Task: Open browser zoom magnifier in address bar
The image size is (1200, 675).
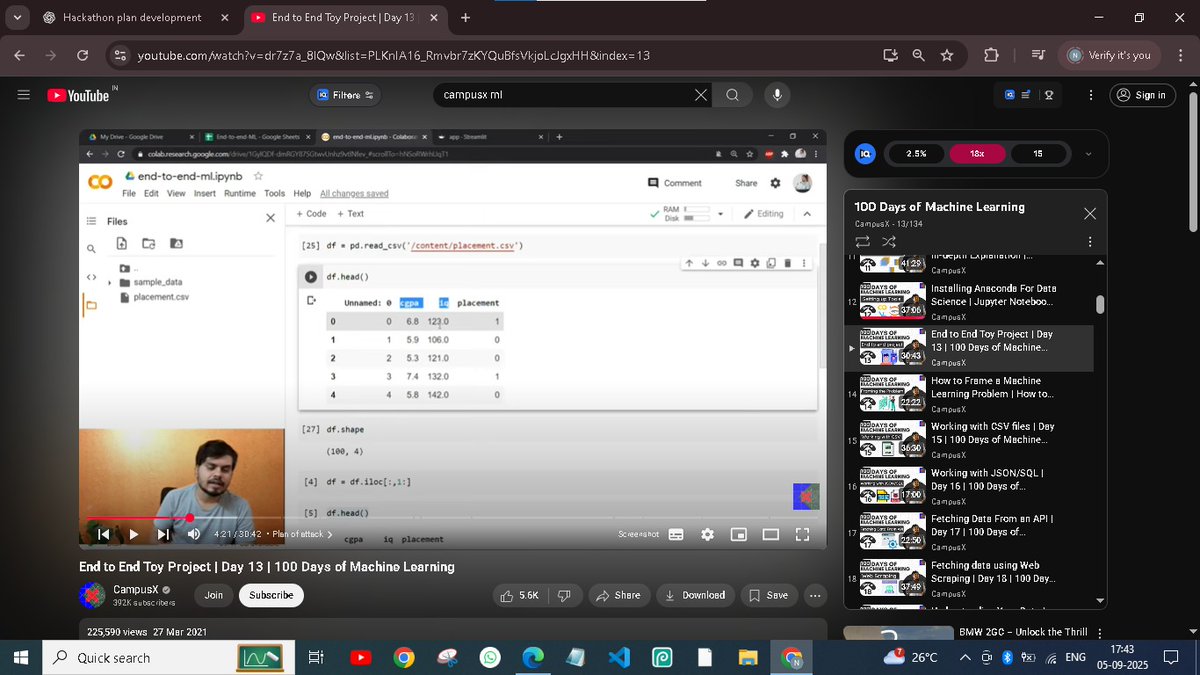Action: 918,55
